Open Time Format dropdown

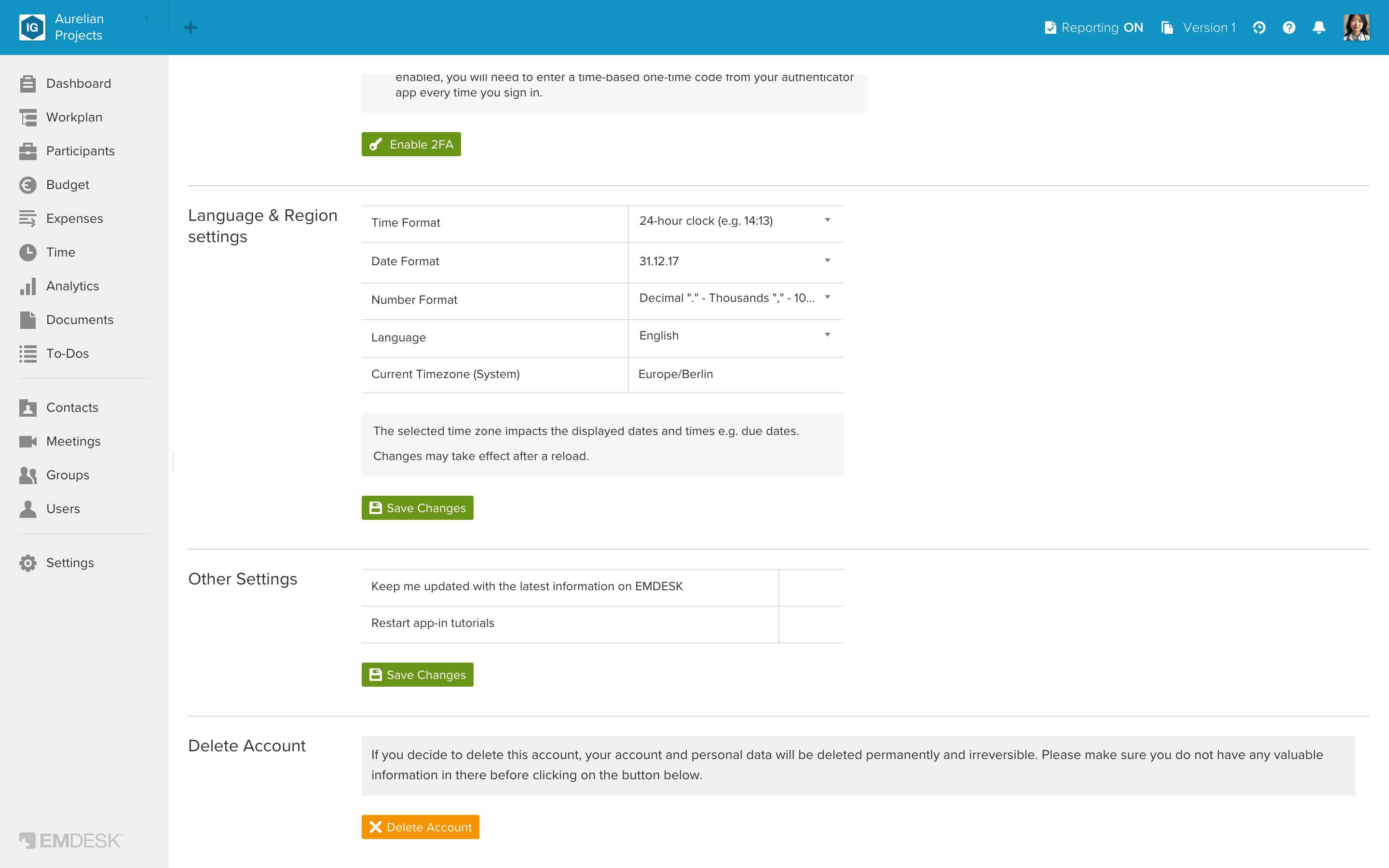point(736,222)
